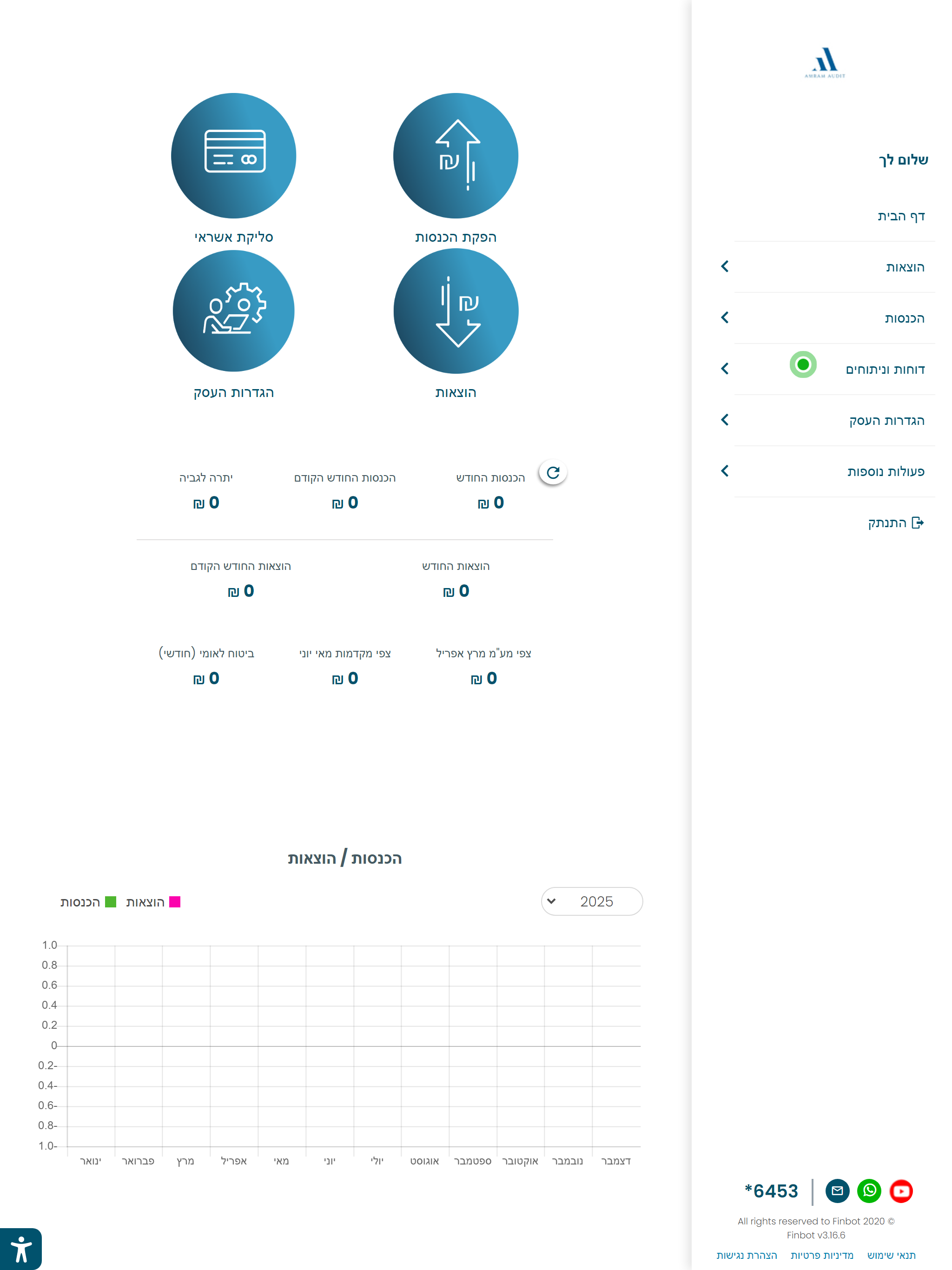The image size is (952, 1270).
Task: Click the דצמבר label on chart axis
Action: tap(615, 1161)
